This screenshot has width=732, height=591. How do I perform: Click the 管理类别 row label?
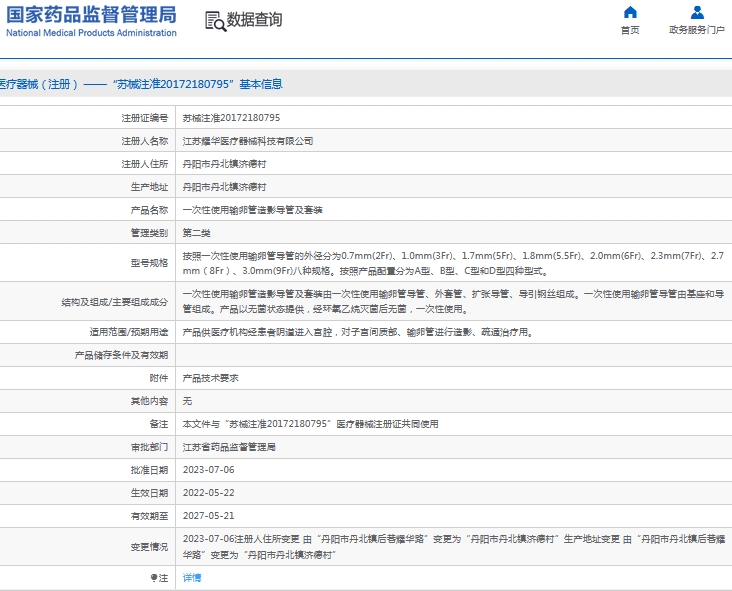(x=149, y=233)
